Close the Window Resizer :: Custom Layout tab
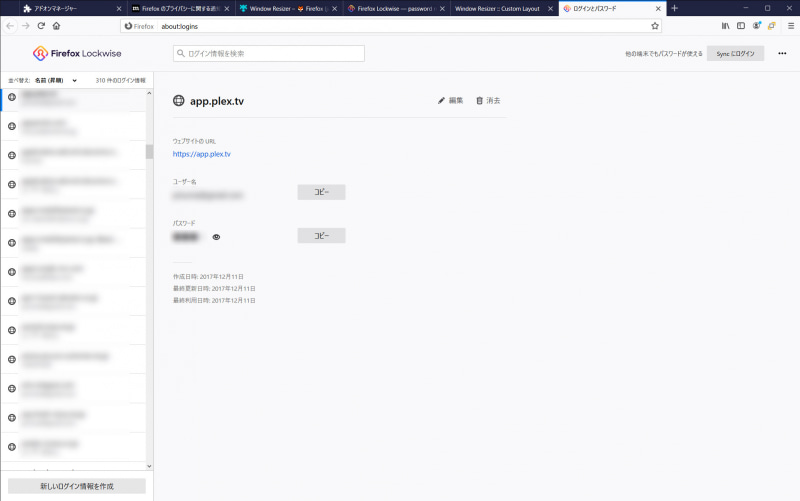 click(550, 9)
